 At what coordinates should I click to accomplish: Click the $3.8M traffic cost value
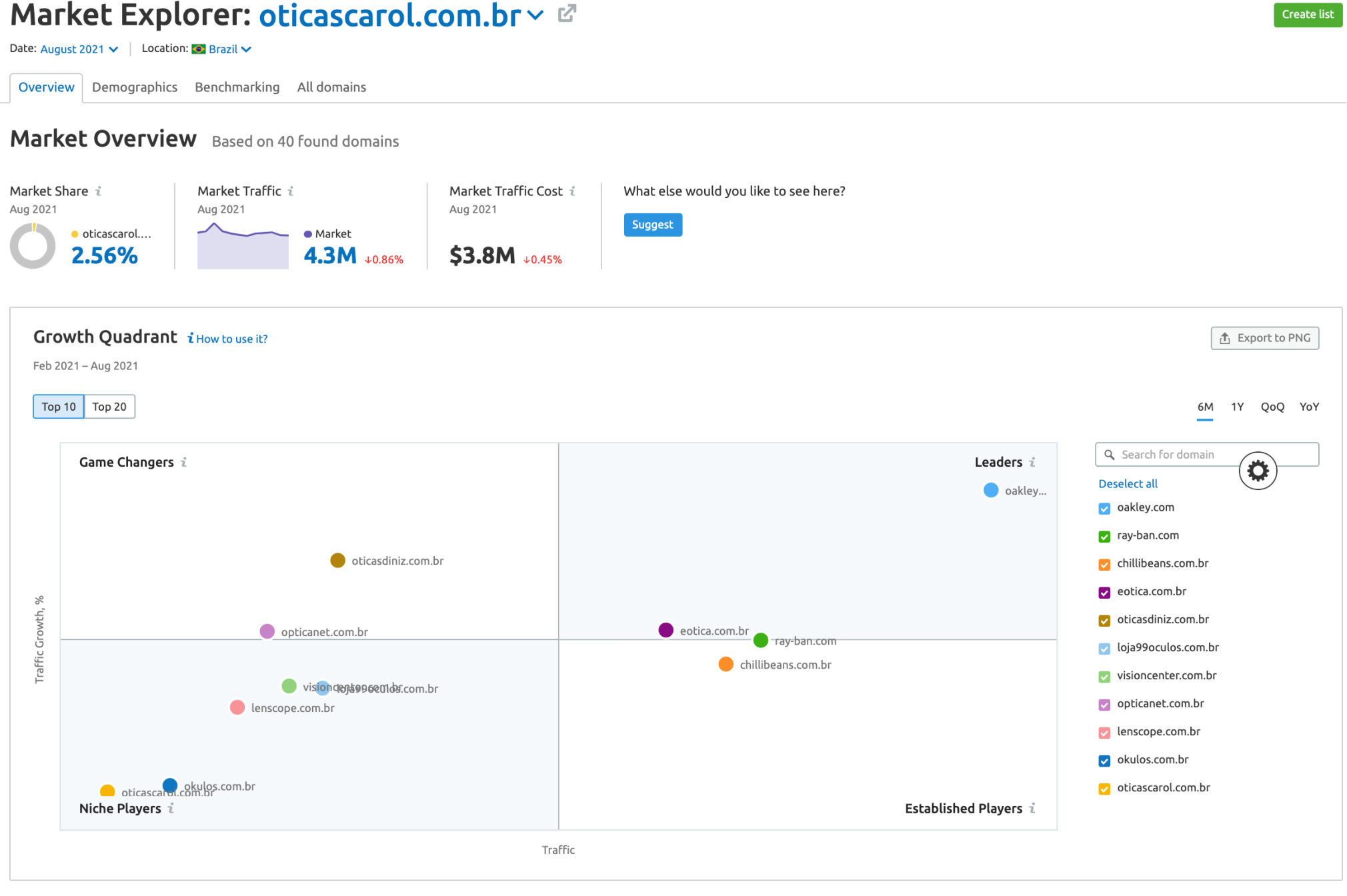click(x=482, y=255)
